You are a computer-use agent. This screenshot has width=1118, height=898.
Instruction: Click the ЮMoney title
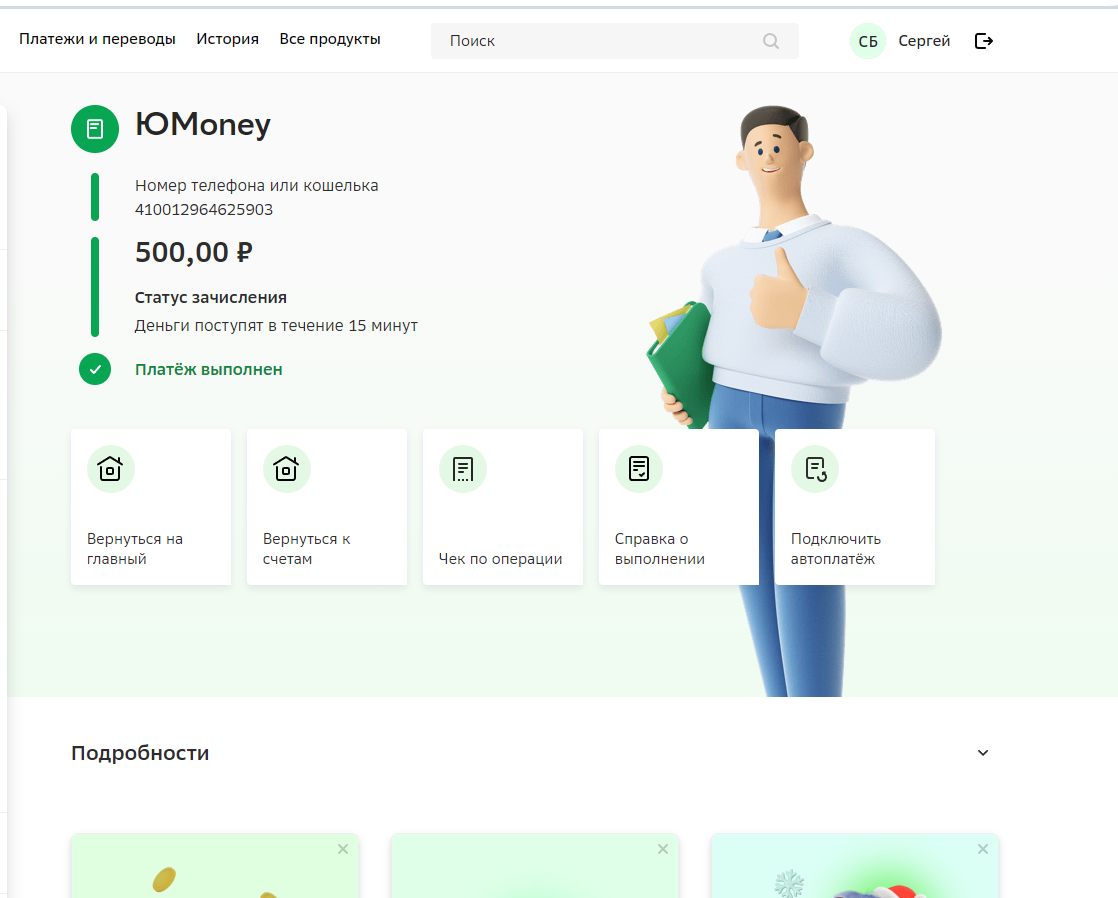[x=203, y=125]
